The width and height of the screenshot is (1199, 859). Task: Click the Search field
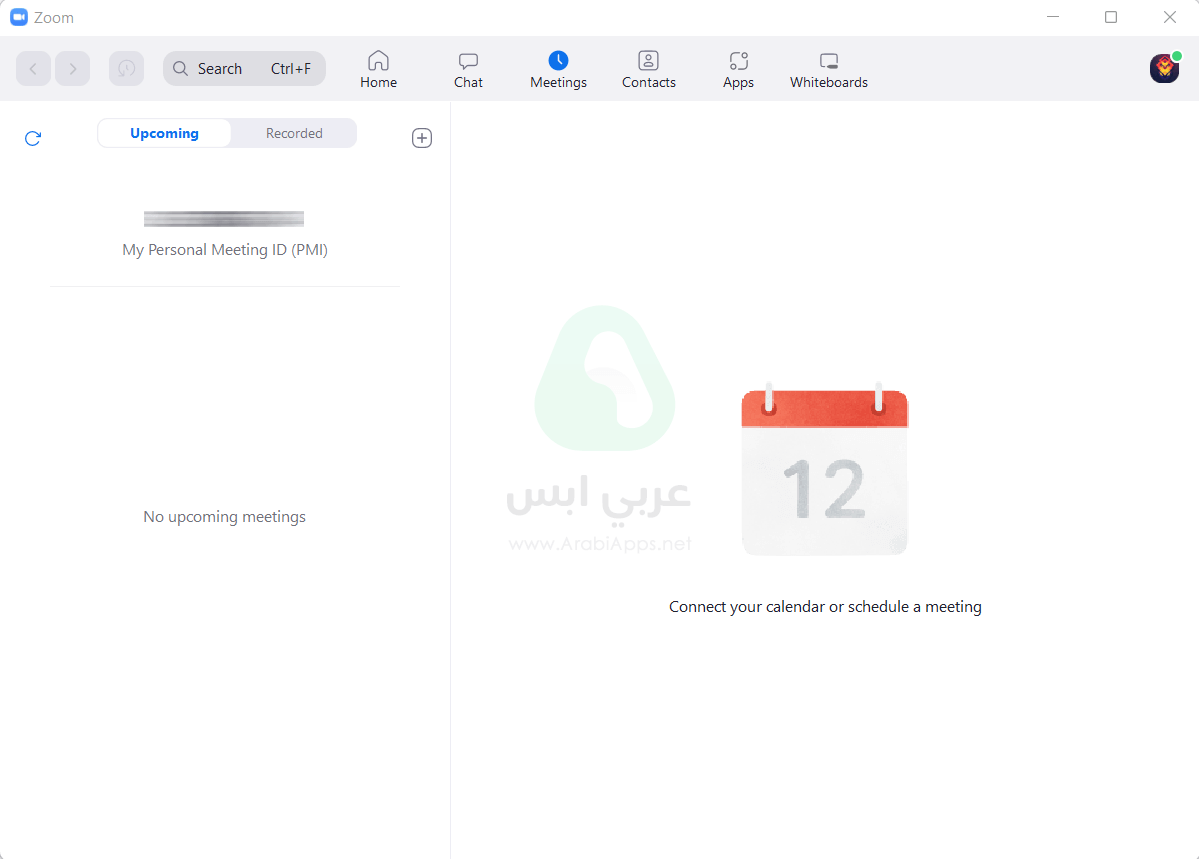tap(244, 68)
